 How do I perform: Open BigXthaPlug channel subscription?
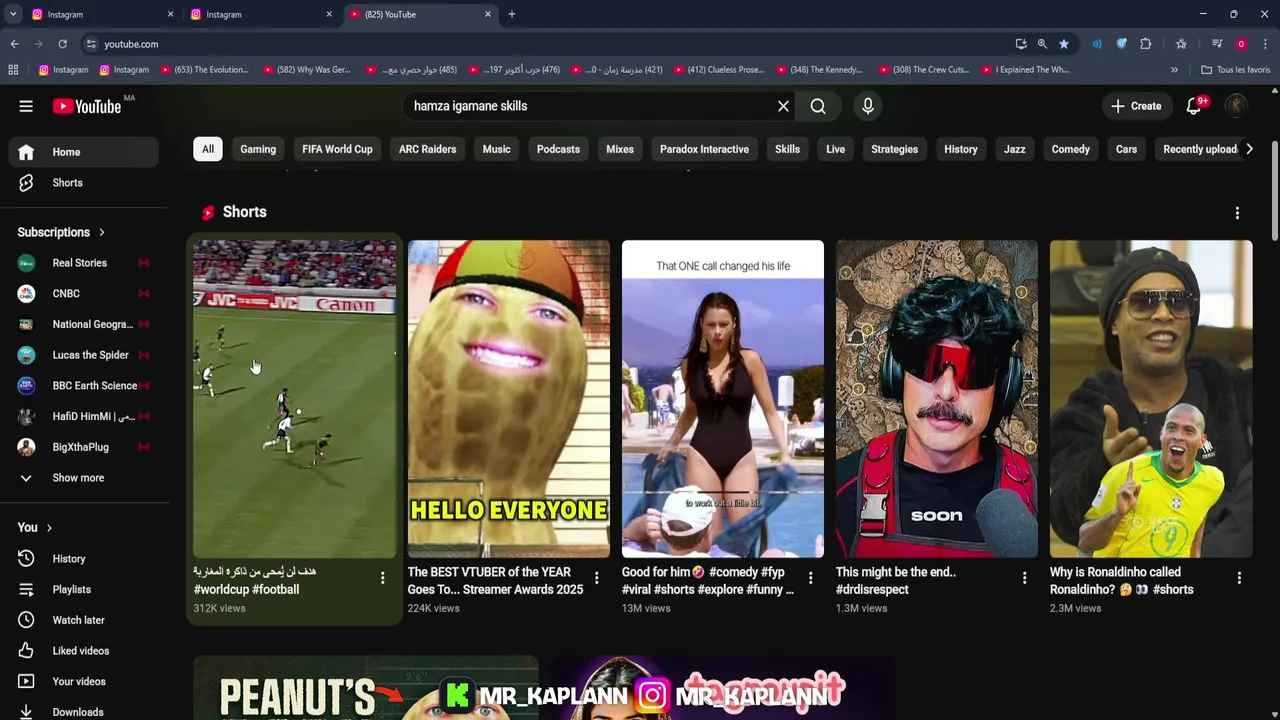[84, 447]
